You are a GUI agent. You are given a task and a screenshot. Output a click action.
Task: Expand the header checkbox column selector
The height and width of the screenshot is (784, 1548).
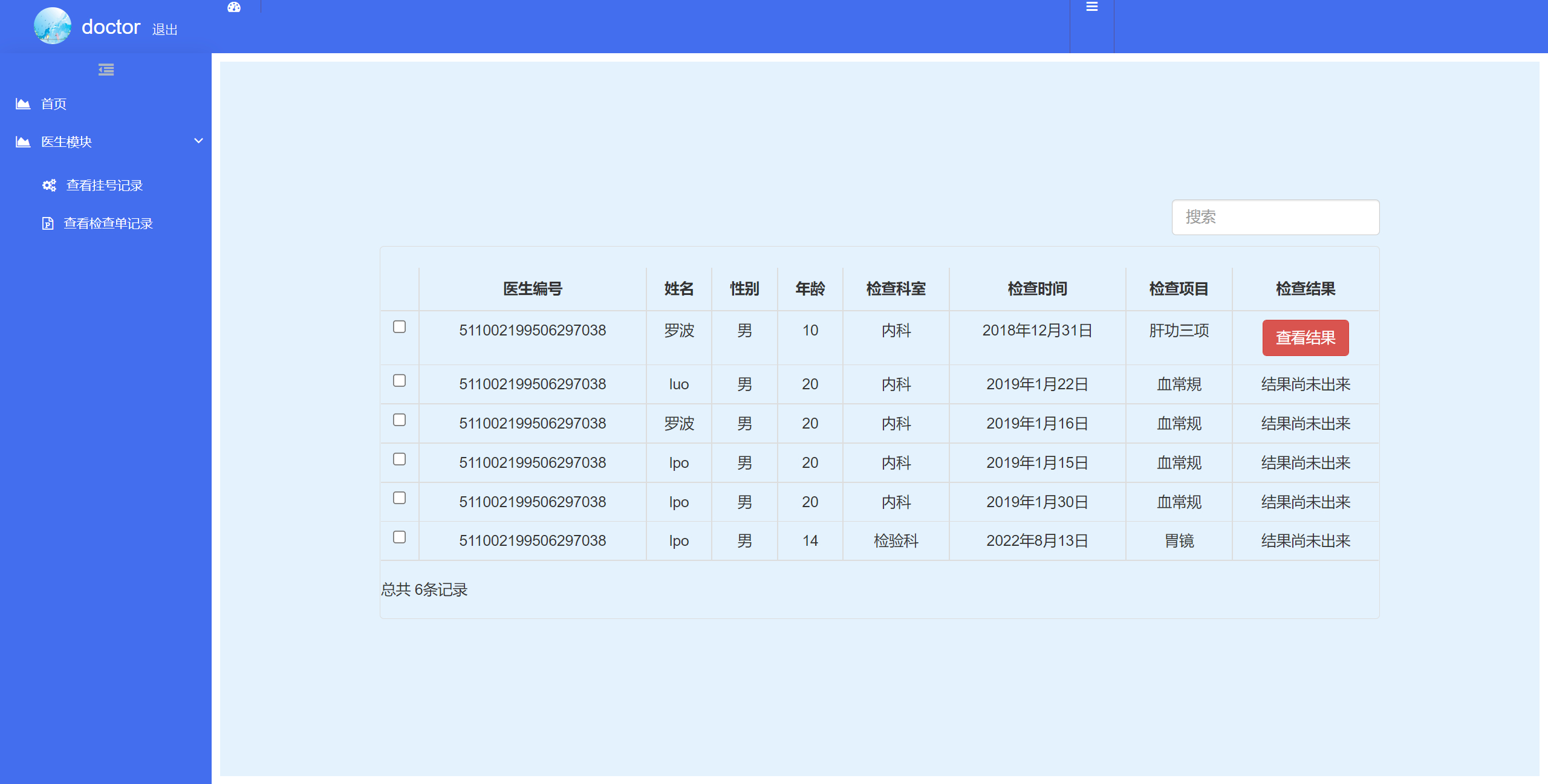[x=399, y=288]
